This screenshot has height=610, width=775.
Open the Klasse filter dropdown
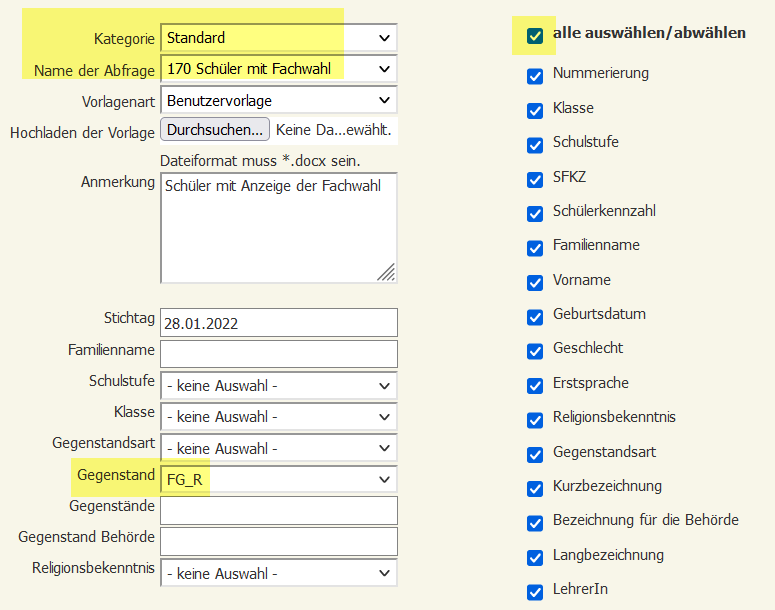pyautogui.click(x=279, y=417)
